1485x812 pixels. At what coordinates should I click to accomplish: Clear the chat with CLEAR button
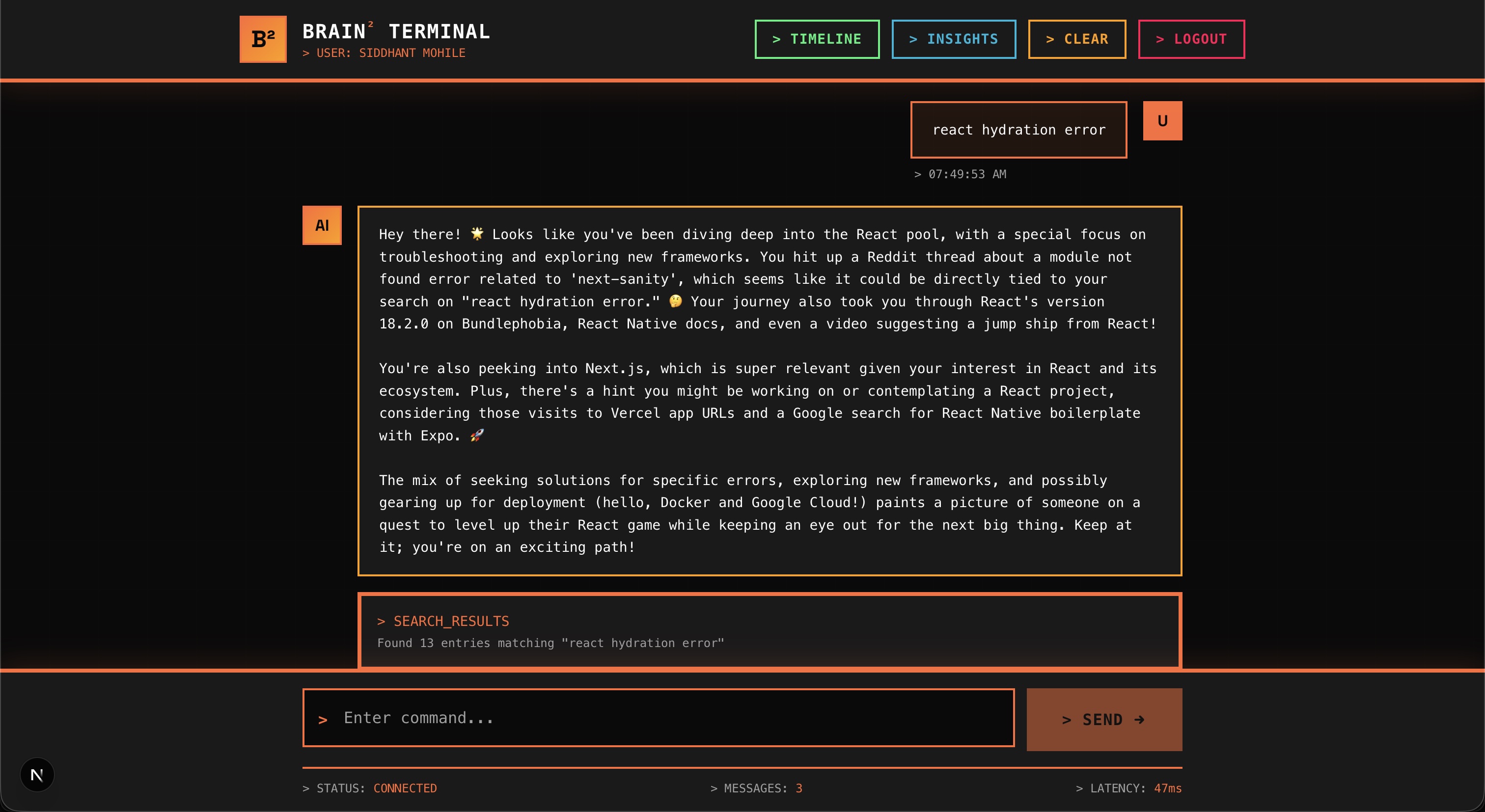(x=1076, y=39)
